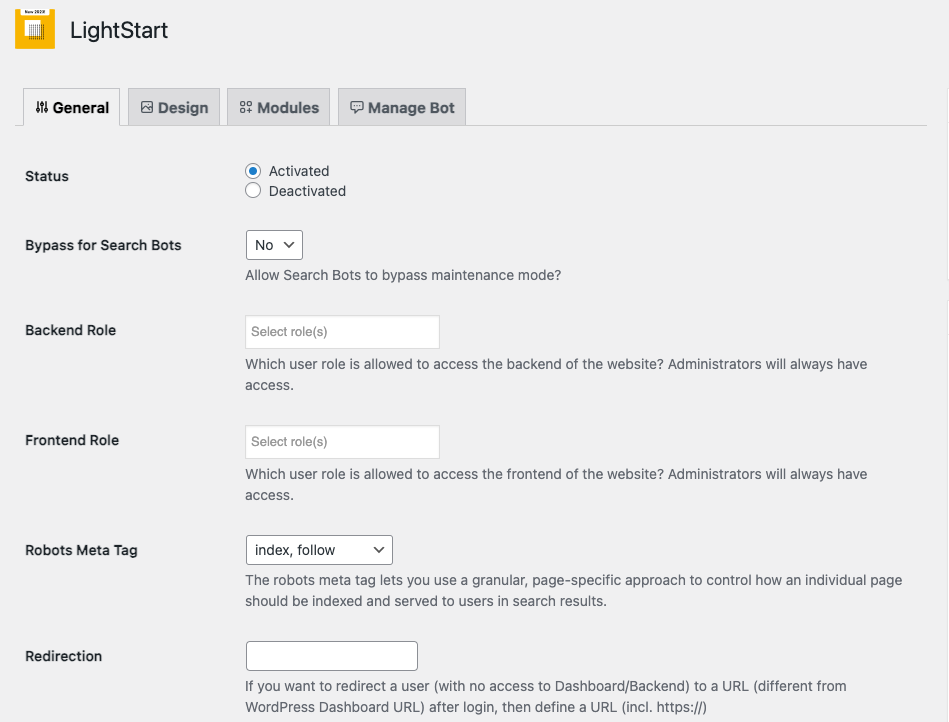
Task: Click the Redirection label
Action: 64,656
